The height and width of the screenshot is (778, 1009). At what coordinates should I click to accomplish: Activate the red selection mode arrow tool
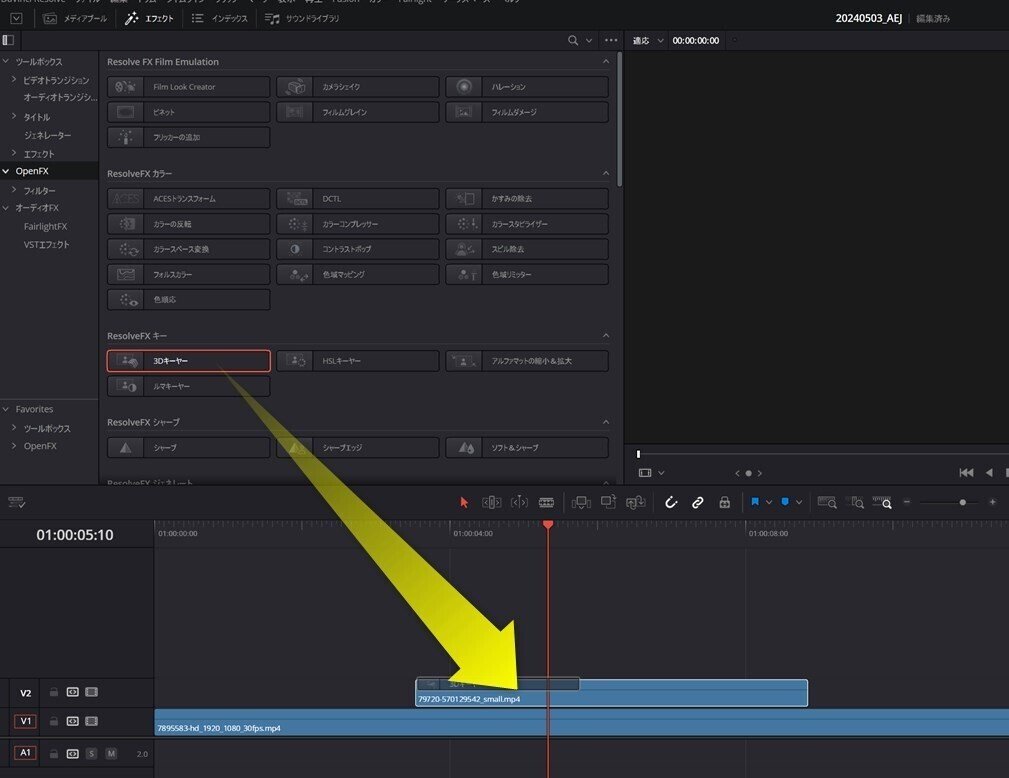pyautogui.click(x=464, y=503)
